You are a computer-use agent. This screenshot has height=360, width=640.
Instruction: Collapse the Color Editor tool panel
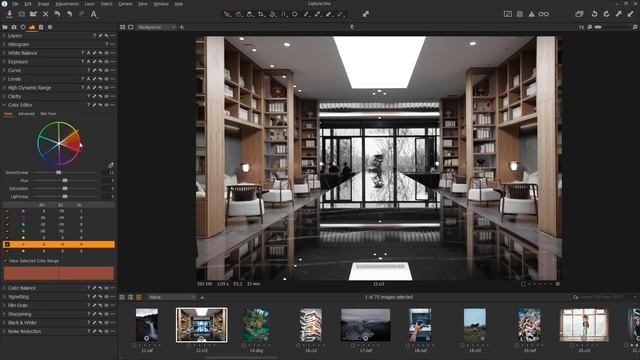click(4, 105)
